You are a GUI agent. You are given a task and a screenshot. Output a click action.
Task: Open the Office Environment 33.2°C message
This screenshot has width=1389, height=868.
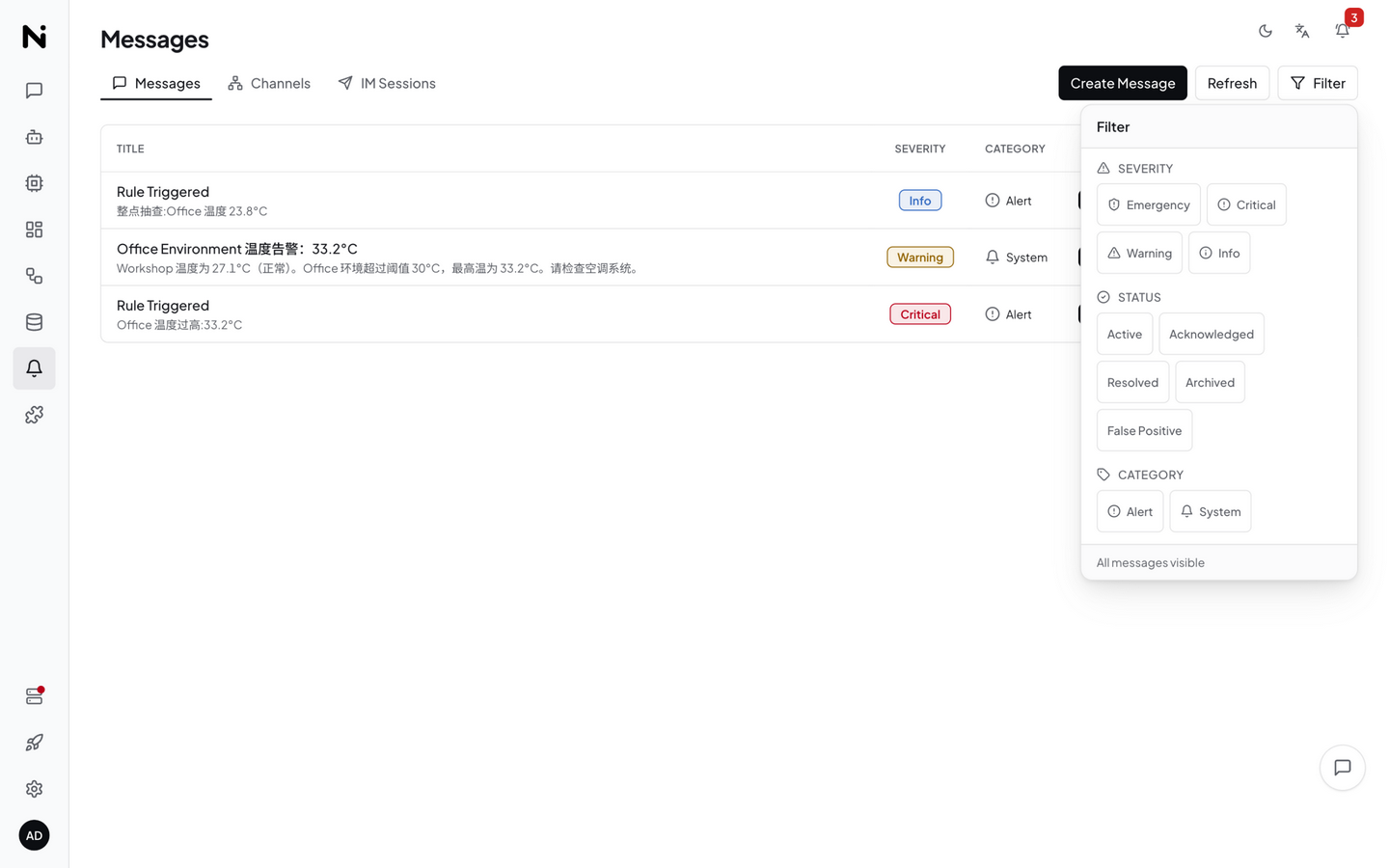[x=590, y=258]
